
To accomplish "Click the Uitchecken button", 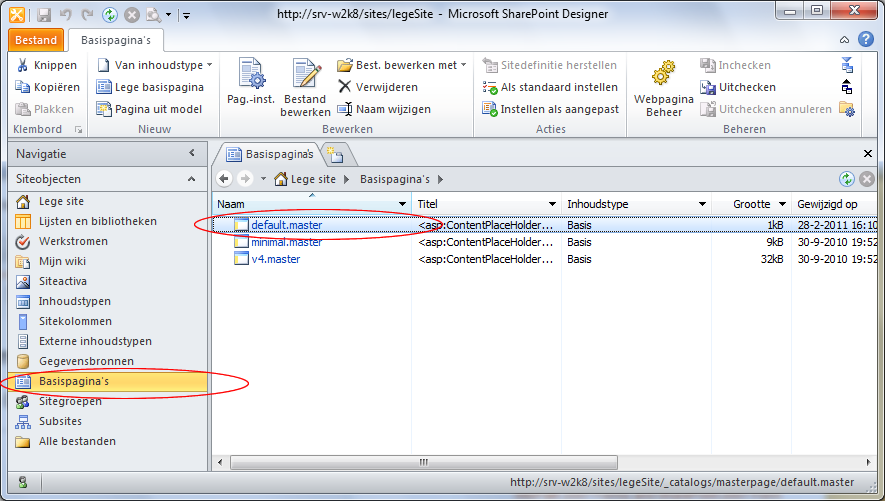I will pyautogui.click(x=738, y=87).
